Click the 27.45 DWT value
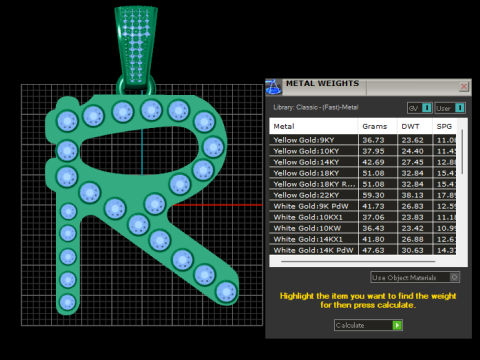This screenshot has width=480, height=360. coord(412,162)
